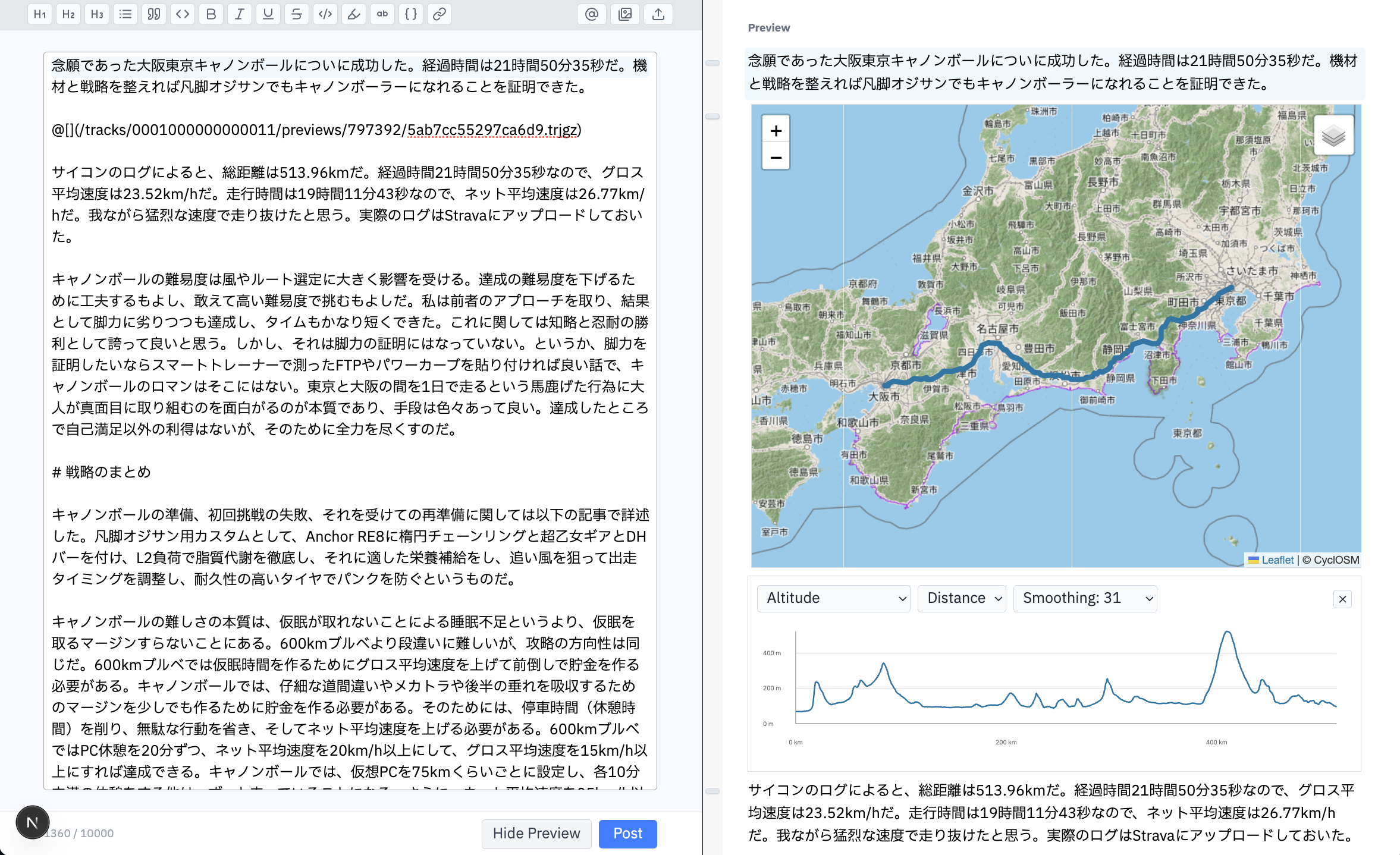Open the map layers control
Screen dimensions: 1400x855
[1334, 136]
